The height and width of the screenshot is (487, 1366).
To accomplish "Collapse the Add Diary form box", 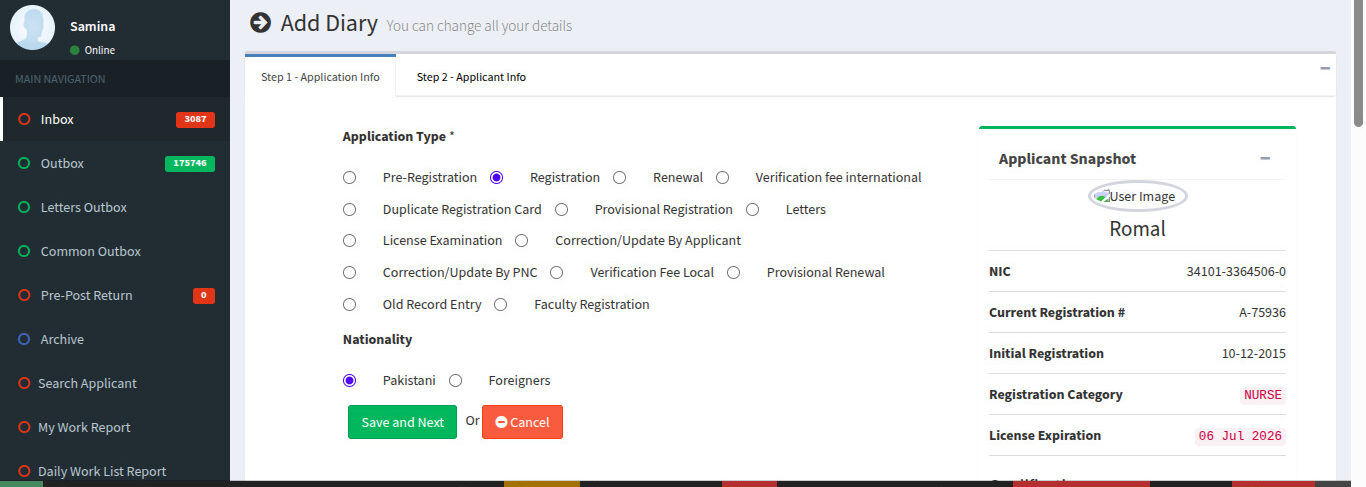I will (1325, 68).
